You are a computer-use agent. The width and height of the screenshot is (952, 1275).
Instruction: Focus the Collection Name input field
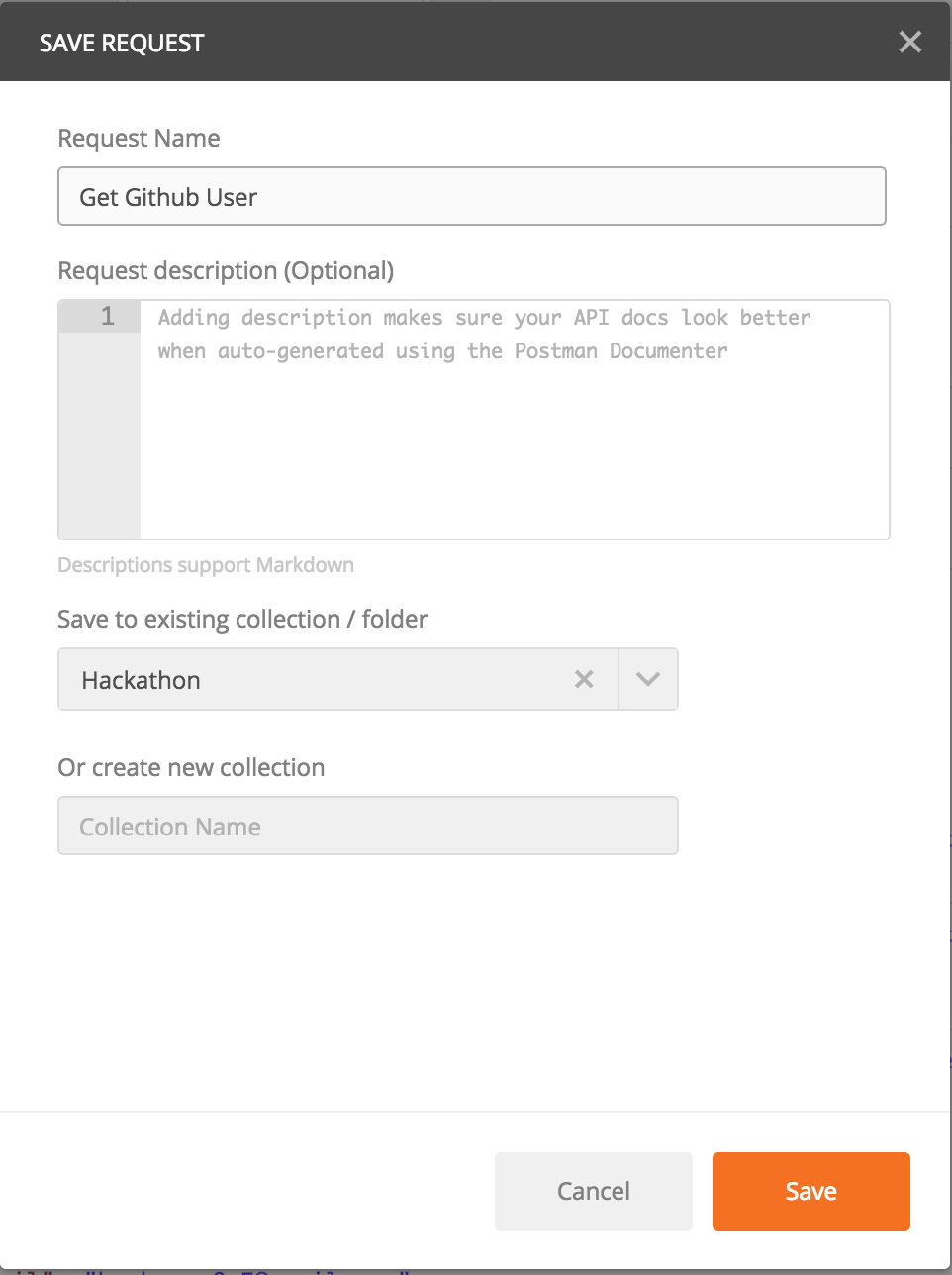tap(368, 826)
